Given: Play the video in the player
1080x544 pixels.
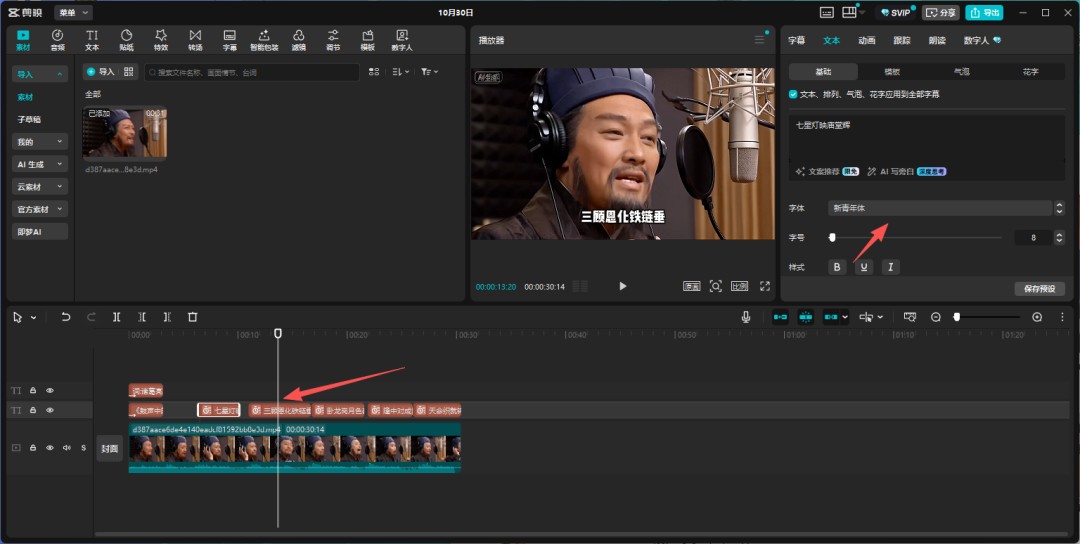Looking at the screenshot, I should pyautogui.click(x=622, y=286).
